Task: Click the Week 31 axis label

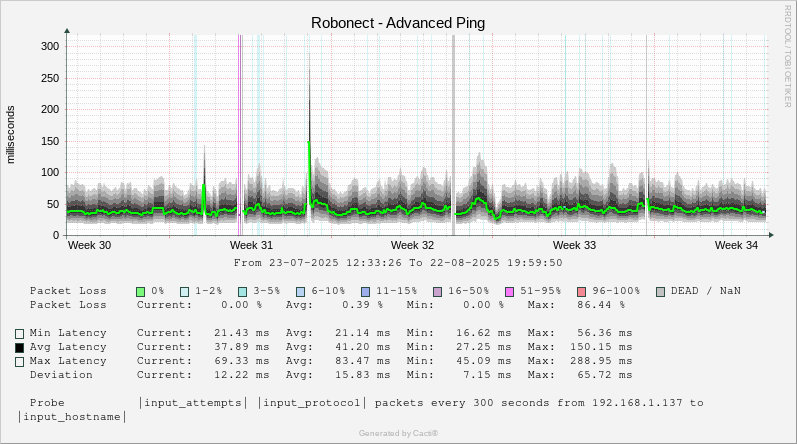Action: (251, 245)
